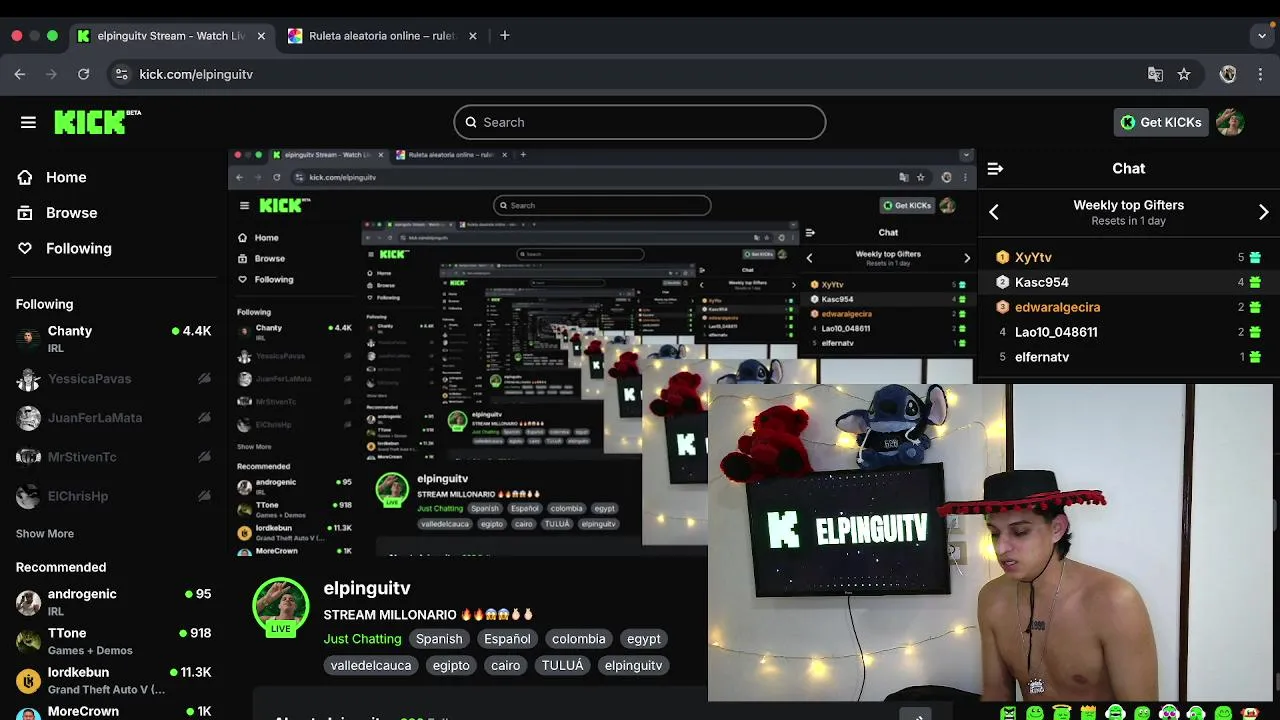
Task: Open the hamburger sidebar menu
Action: (x=28, y=122)
